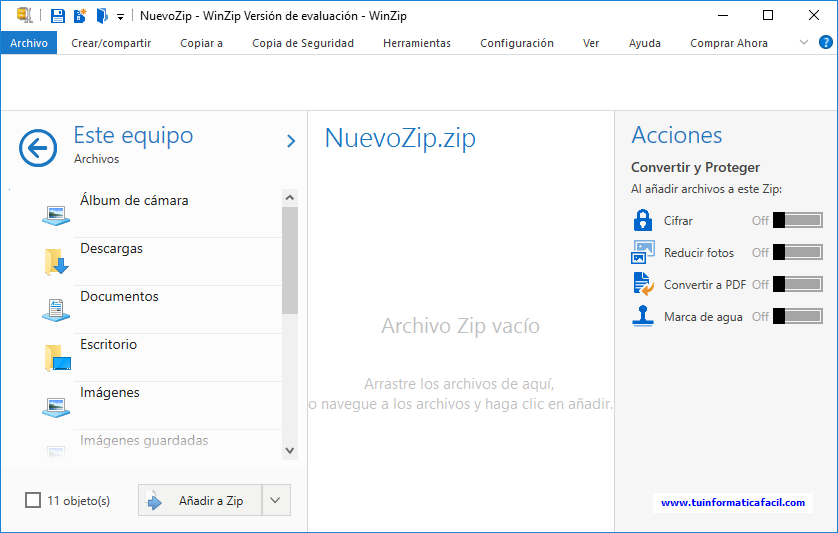Click the Convertir y Proteger heading

point(695,167)
